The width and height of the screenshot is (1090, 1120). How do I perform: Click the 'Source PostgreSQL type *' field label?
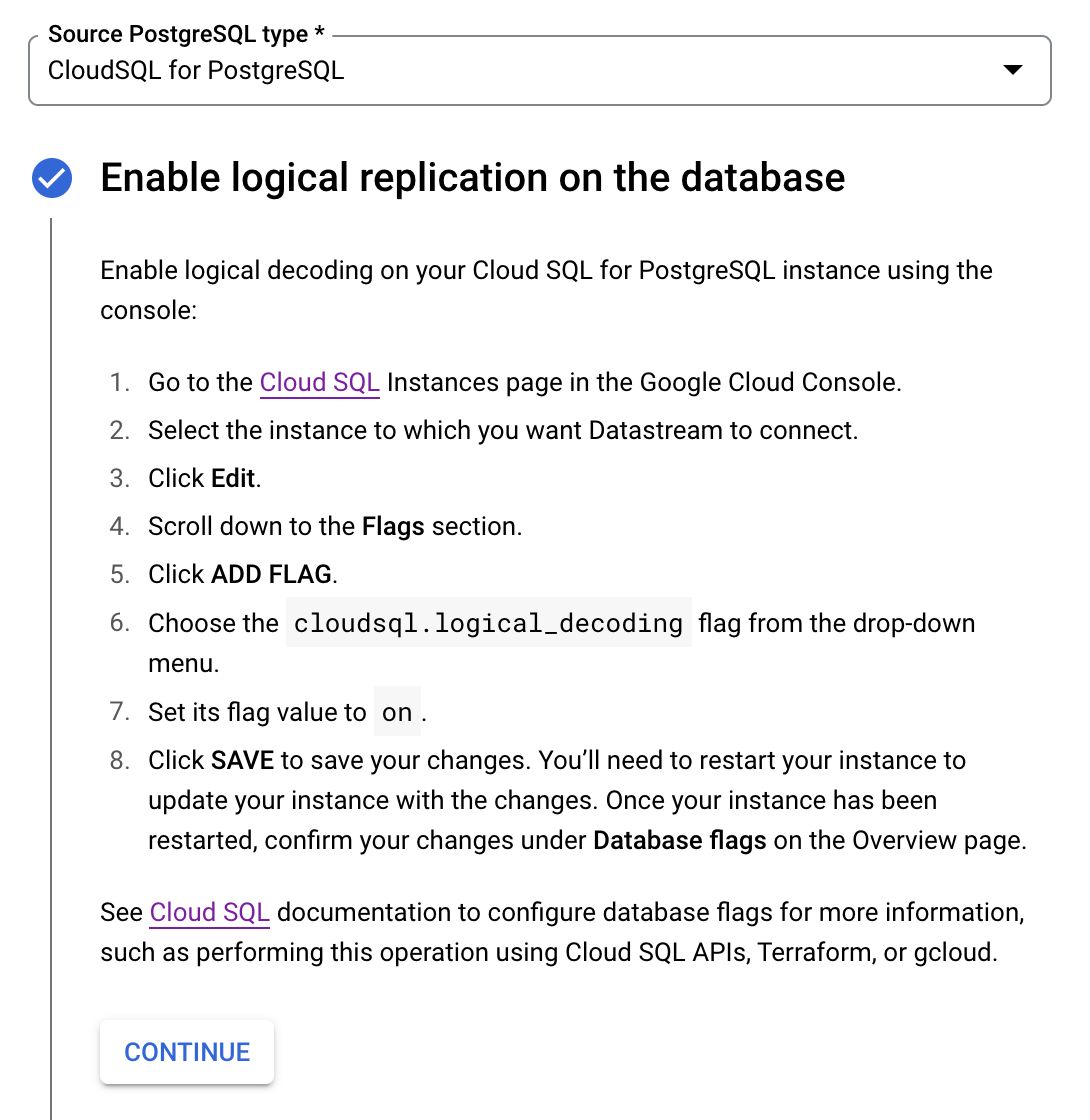coord(186,34)
